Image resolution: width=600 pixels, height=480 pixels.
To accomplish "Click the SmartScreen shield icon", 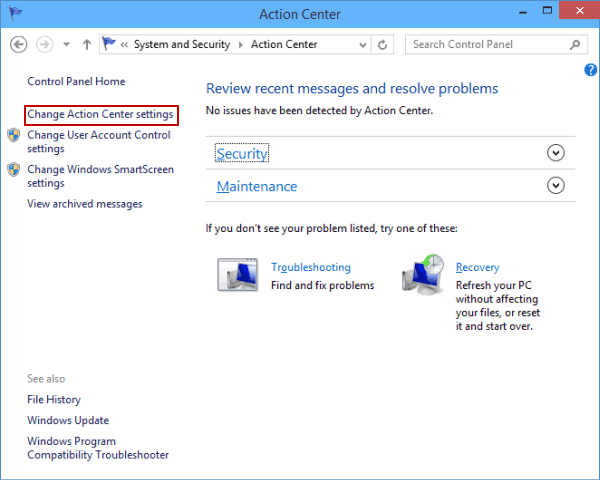I will (x=14, y=169).
